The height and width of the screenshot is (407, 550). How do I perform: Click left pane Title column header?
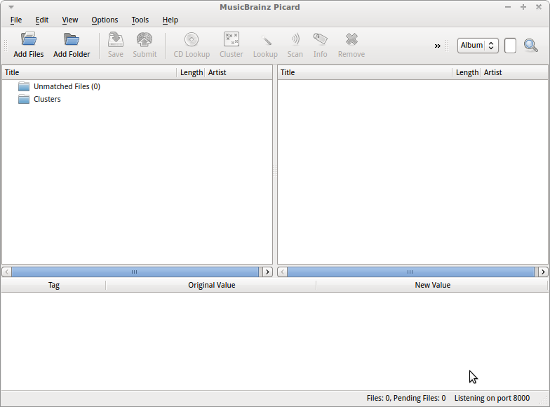pyautogui.click(x=89, y=72)
